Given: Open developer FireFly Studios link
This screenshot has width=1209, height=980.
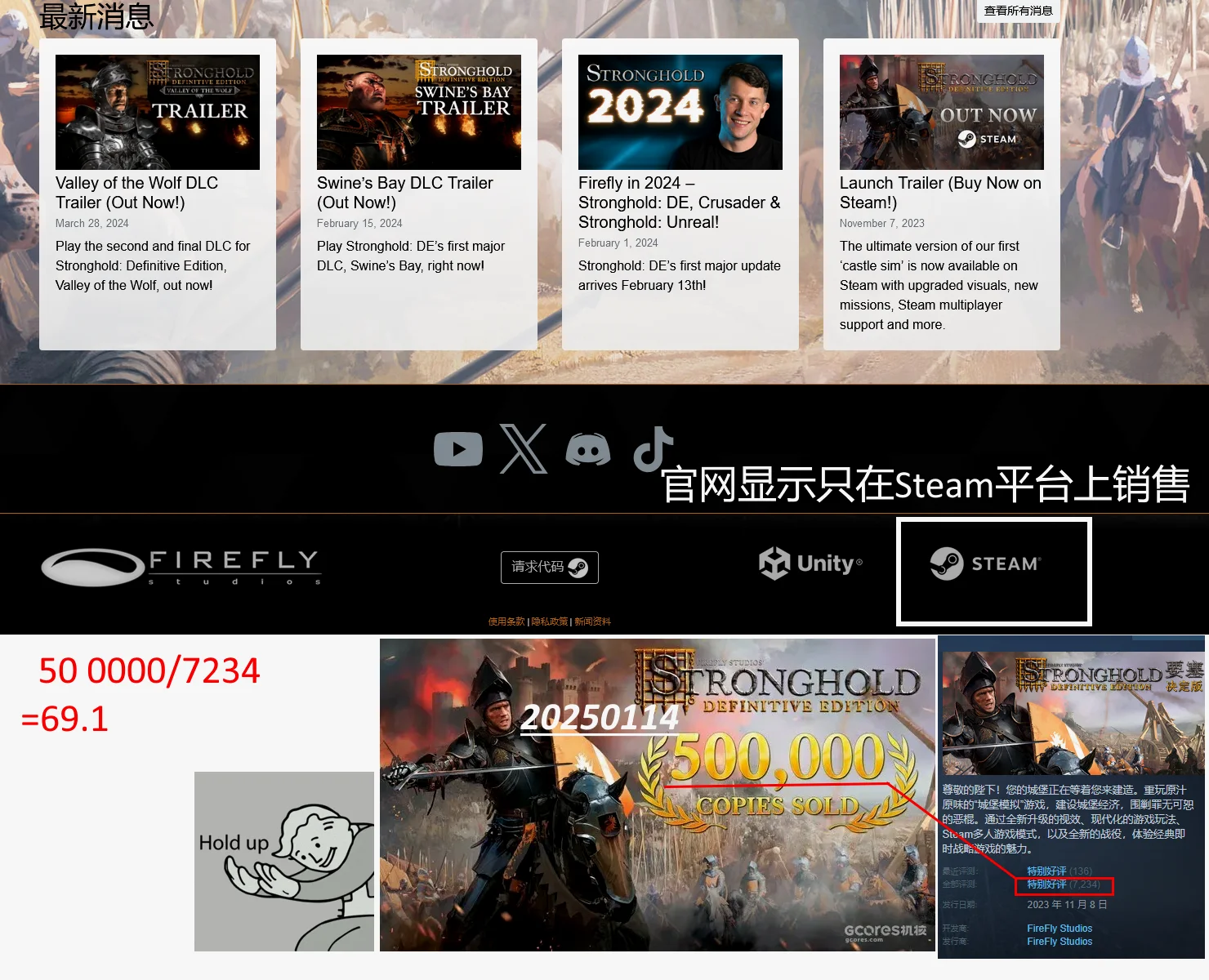Looking at the screenshot, I should (x=1060, y=929).
